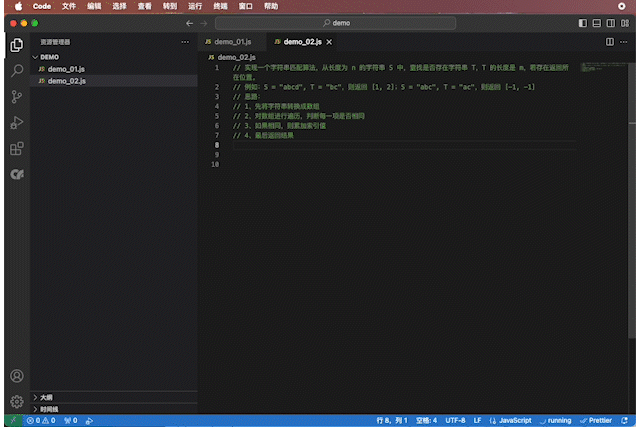The image size is (640, 427).
Task: Select demo_02.js in the file explorer
Action: tap(67, 81)
